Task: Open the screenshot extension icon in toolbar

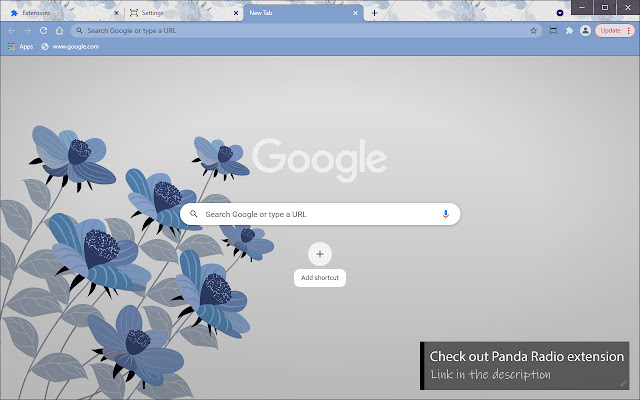Action: pos(553,31)
